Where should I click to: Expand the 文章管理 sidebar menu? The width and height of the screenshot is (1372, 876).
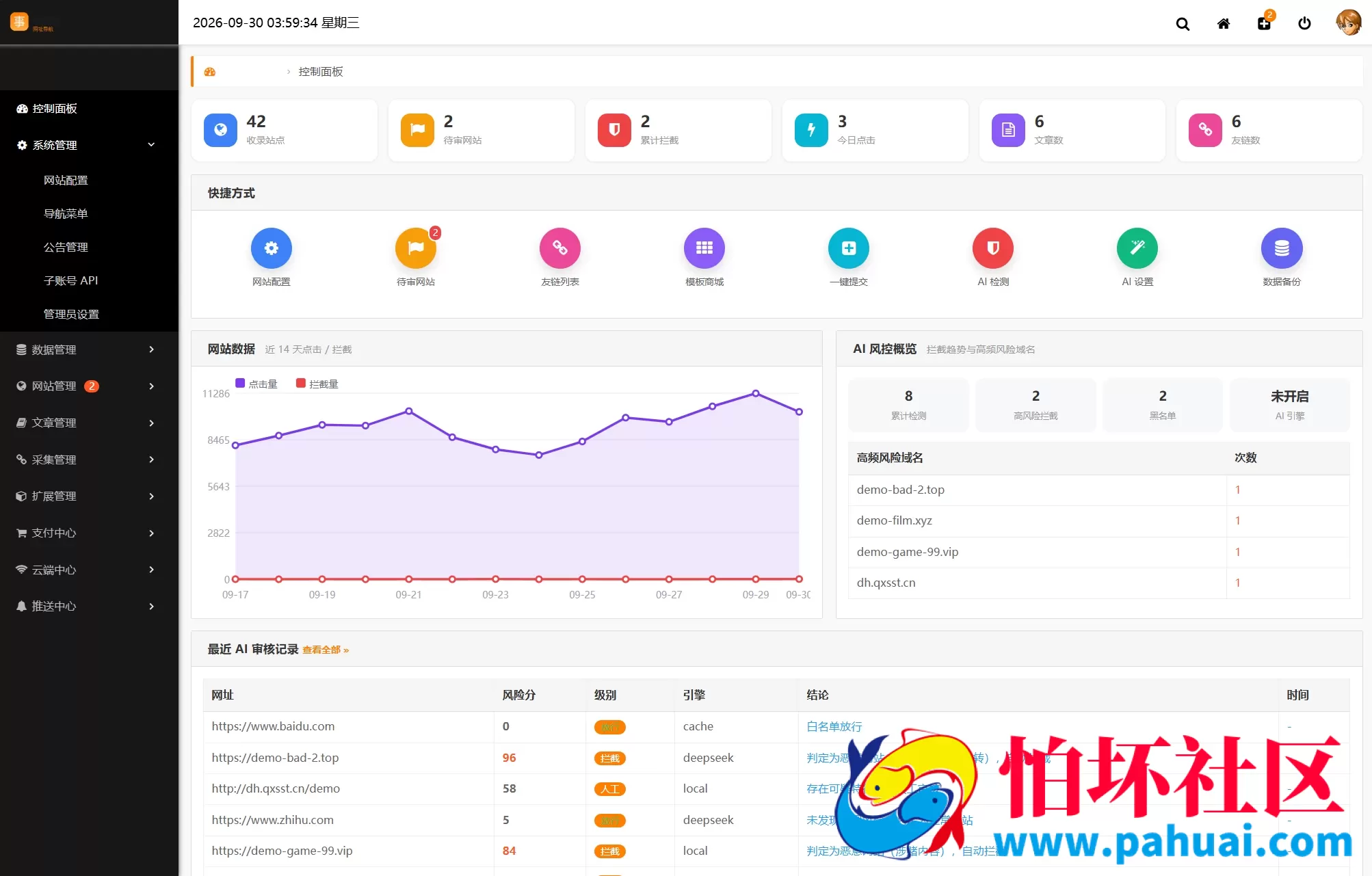pyautogui.click(x=89, y=423)
